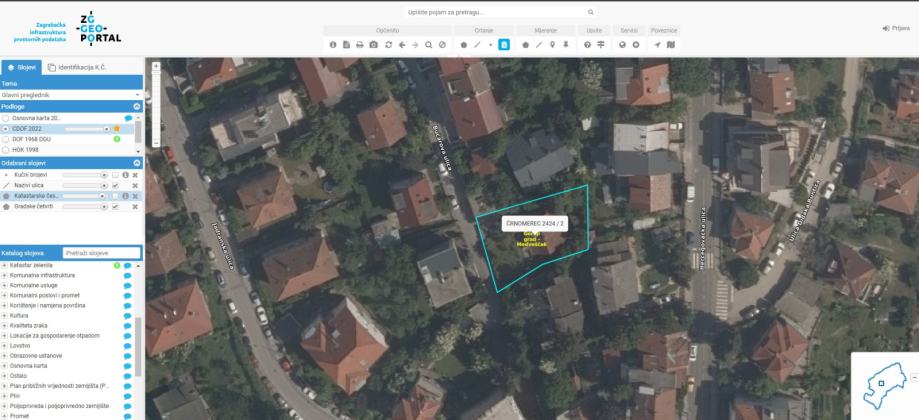Image resolution: width=919 pixels, height=420 pixels.
Task: Toggle Gradske četvrti layer checkbox
Action: click(x=115, y=207)
